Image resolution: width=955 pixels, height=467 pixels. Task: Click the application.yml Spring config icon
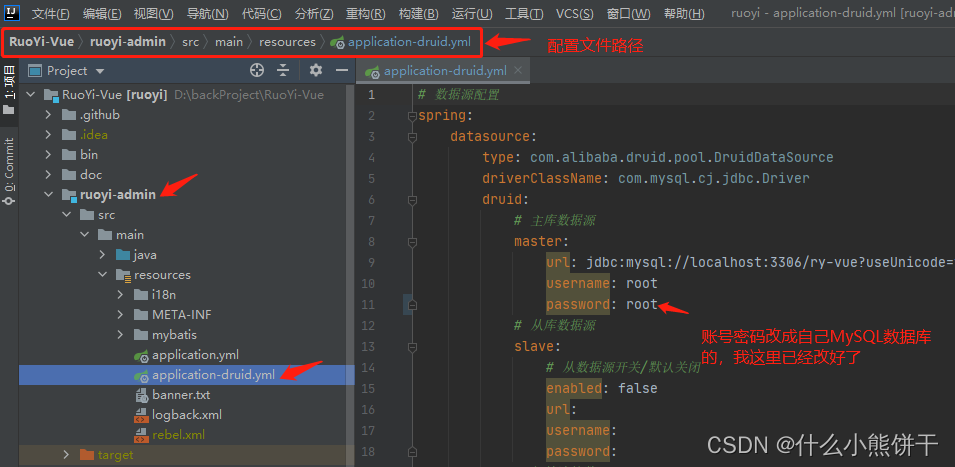tap(142, 356)
